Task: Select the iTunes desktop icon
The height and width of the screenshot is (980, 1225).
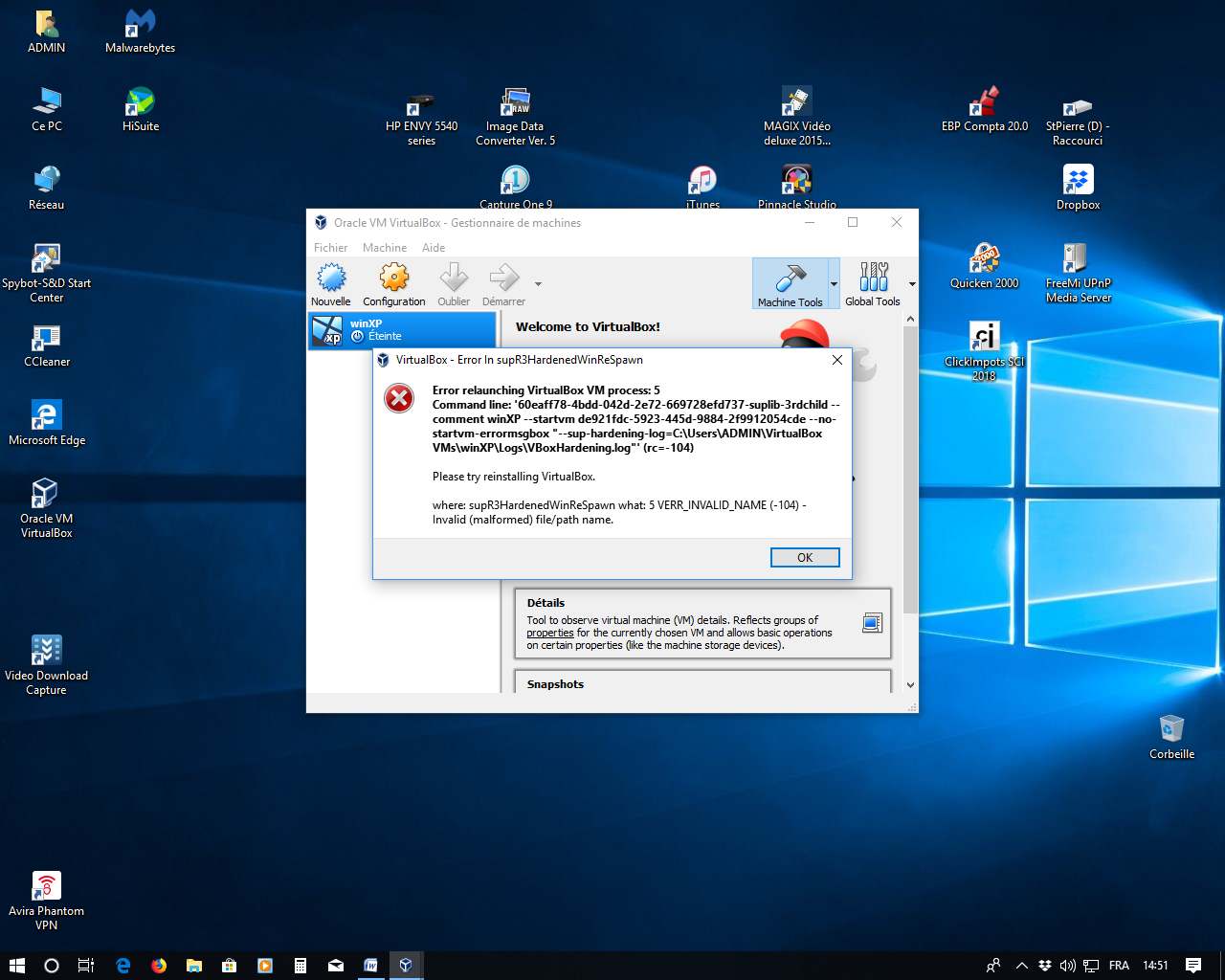Action: pyautogui.click(x=702, y=187)
